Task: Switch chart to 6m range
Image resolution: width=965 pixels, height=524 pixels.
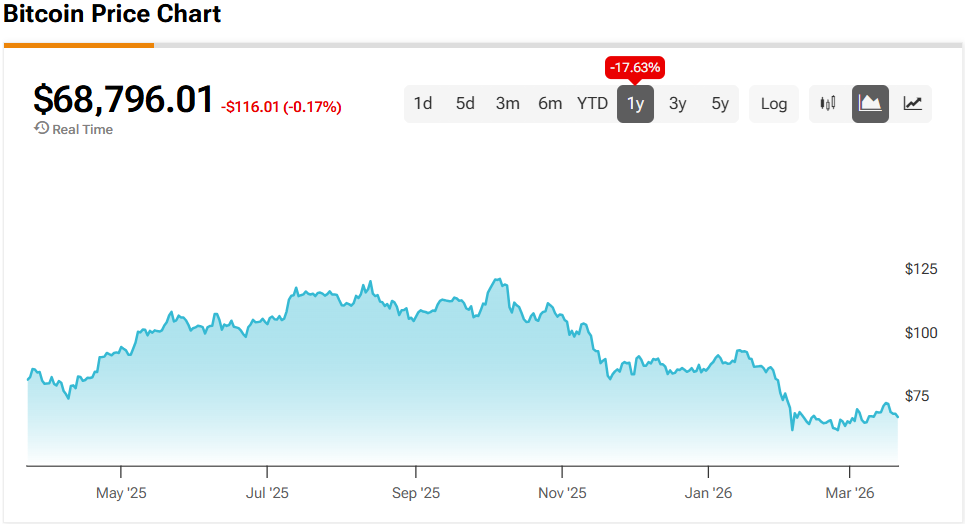Action: pyautogui.click(x=550, y=104)
